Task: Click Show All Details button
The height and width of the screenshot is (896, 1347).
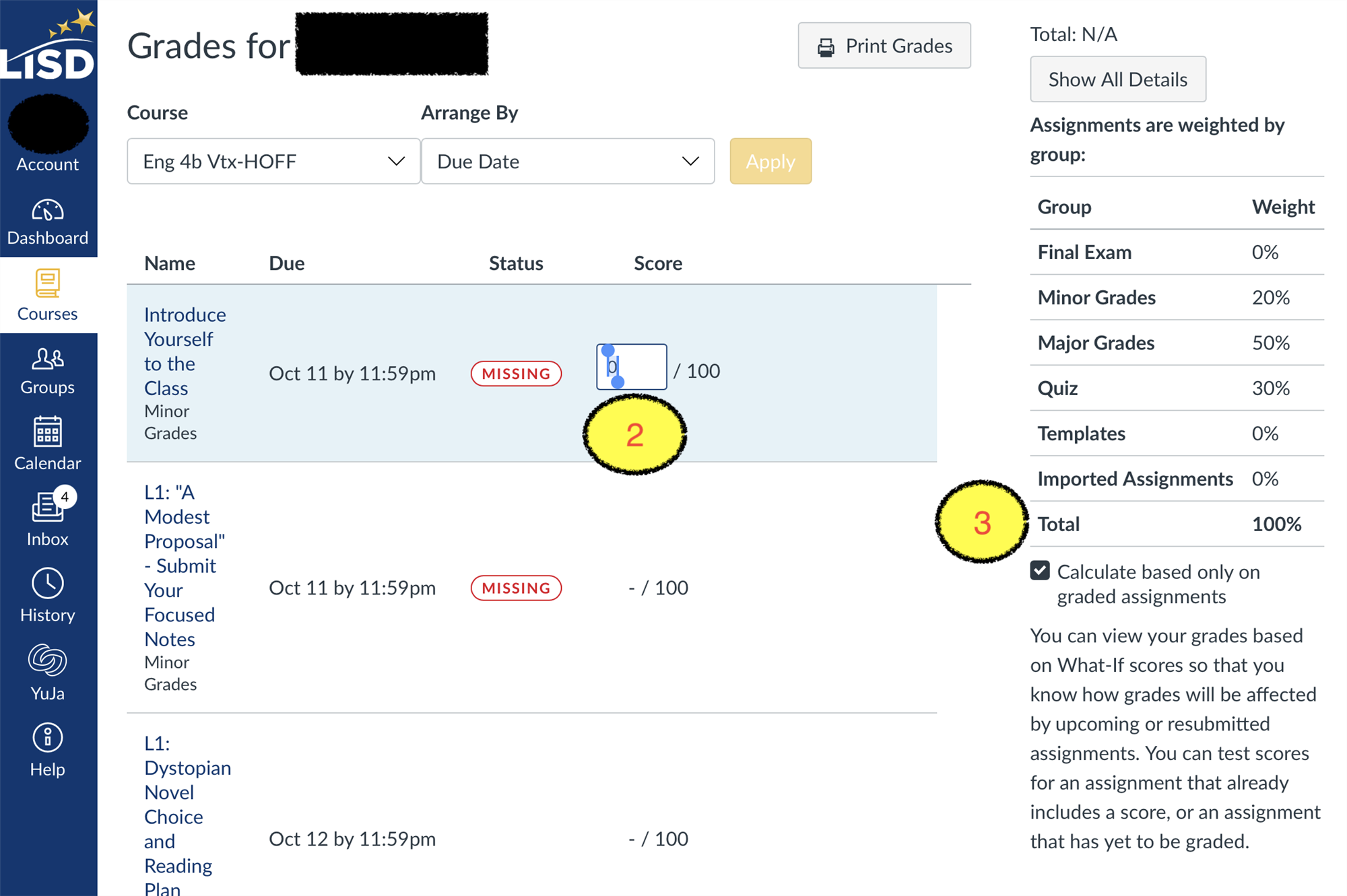Action: (x=1118, y=79)
